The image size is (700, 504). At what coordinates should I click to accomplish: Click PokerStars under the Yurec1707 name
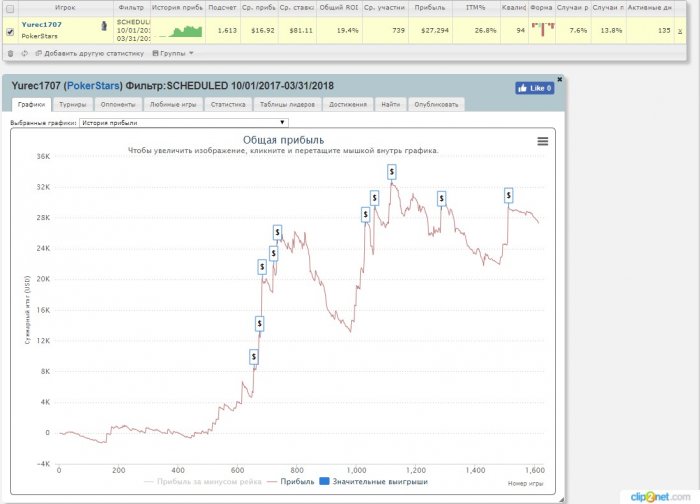click(x=39, y=36)
